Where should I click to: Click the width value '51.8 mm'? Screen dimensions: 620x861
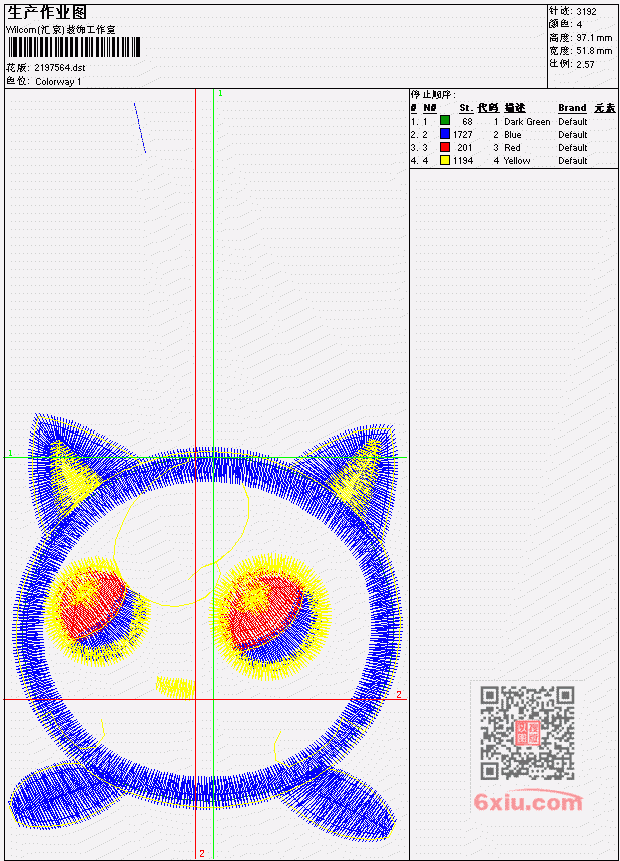tap(594, 51)
